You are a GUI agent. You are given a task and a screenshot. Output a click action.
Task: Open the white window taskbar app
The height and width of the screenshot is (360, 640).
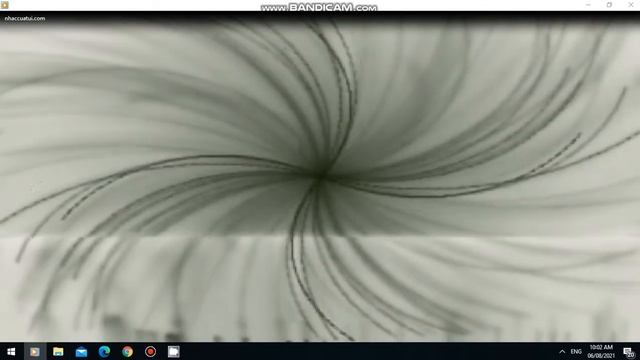pos(173,351)
